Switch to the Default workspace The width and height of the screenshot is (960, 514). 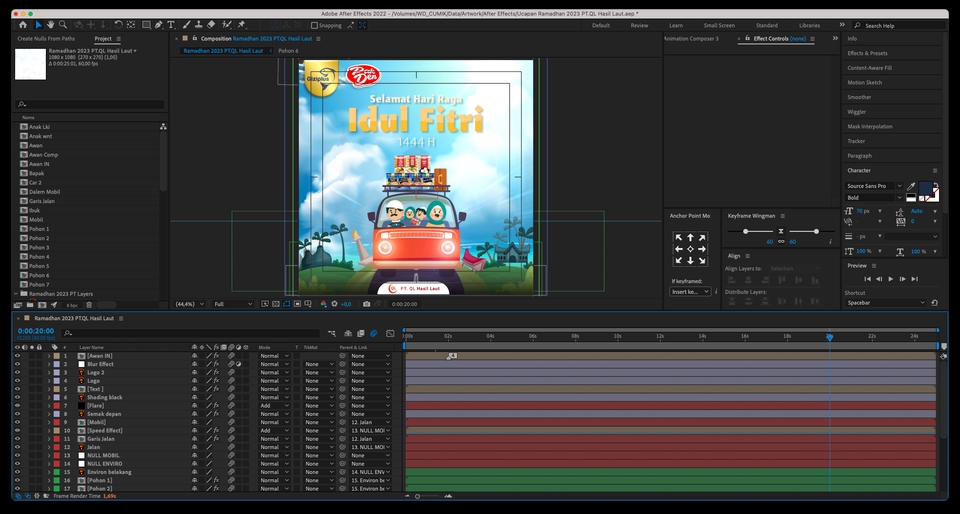(x=601, y=26)
